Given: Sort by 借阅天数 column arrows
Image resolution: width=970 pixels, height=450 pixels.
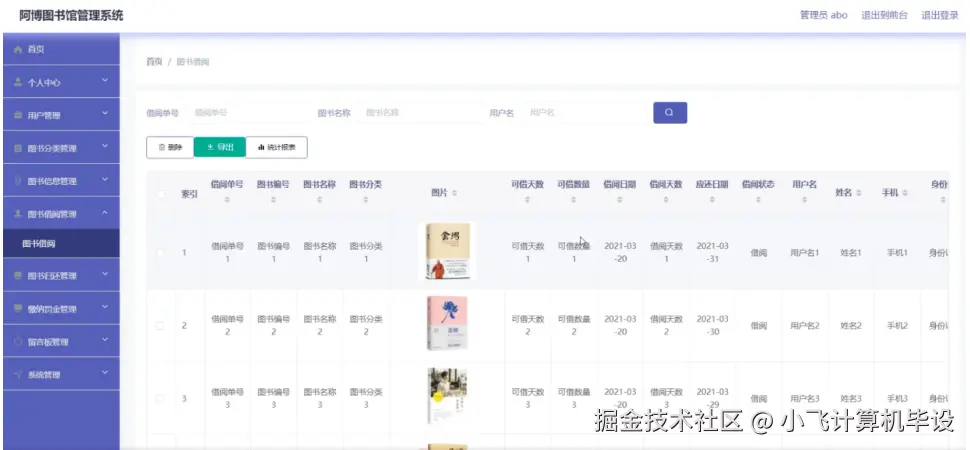Looking at the screenshot, I should 666,200.
